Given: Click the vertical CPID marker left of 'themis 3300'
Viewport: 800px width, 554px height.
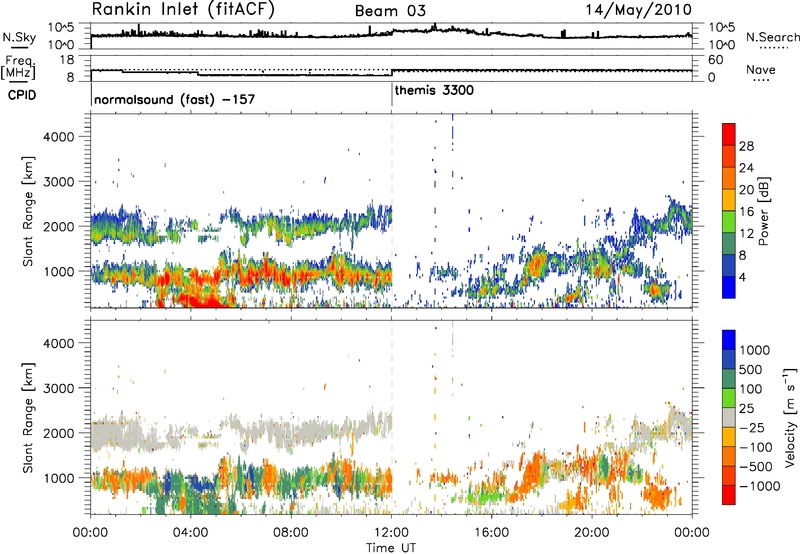Looking at the screenshot, I should [x=391, y=94].
